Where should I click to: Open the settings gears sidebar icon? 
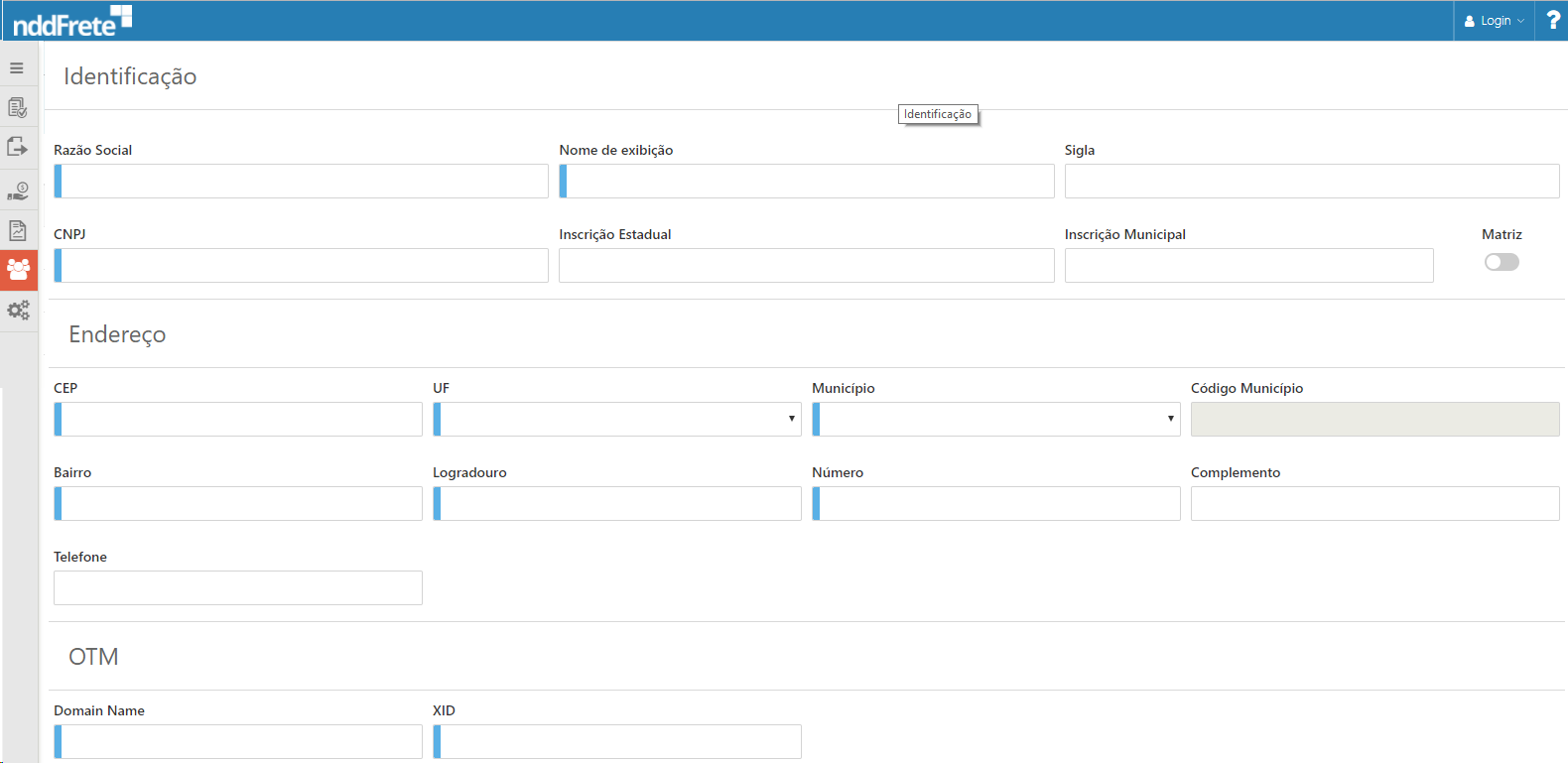point(18,311)
